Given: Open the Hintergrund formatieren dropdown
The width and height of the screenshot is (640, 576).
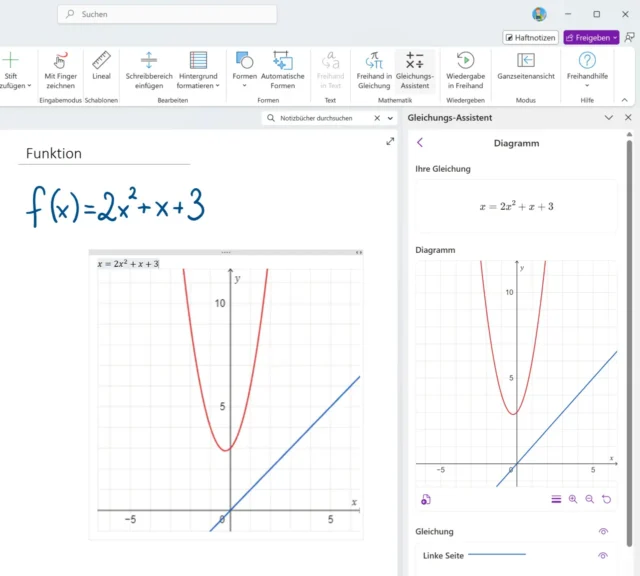Looking at the screenshot, I should pyautogui.click(x=198, y=86).
